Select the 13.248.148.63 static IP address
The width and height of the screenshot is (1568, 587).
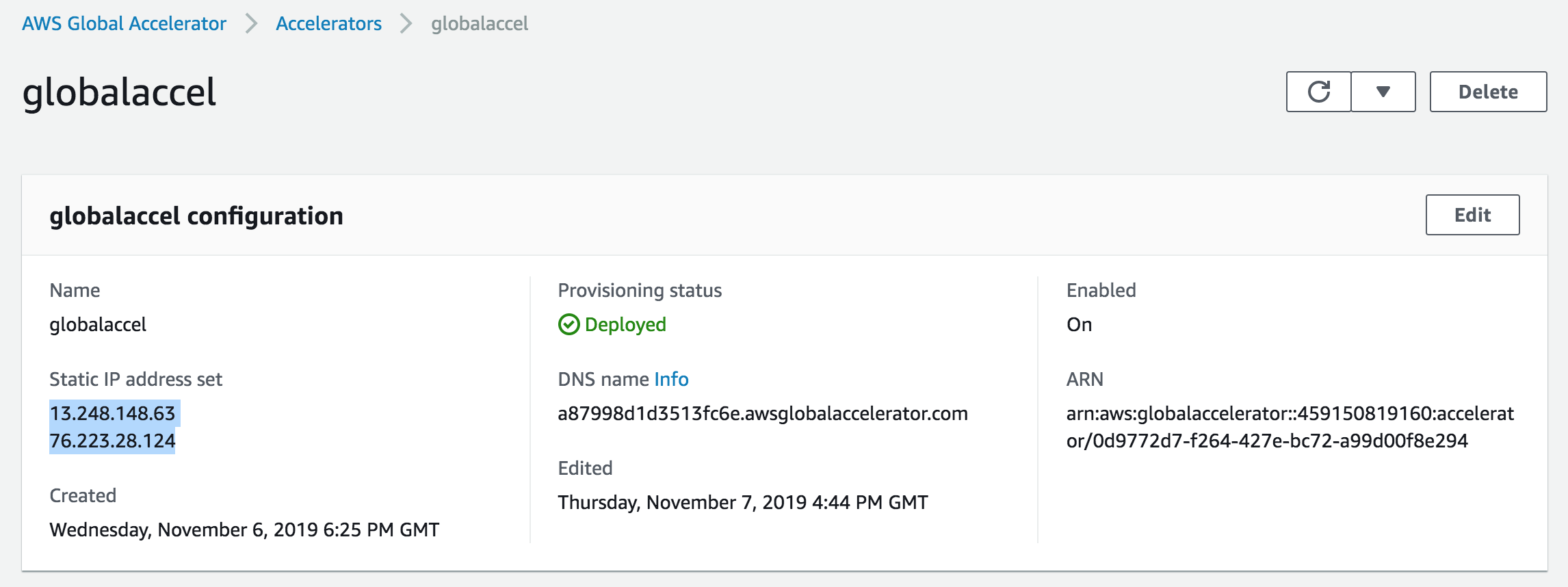(113, 413)
